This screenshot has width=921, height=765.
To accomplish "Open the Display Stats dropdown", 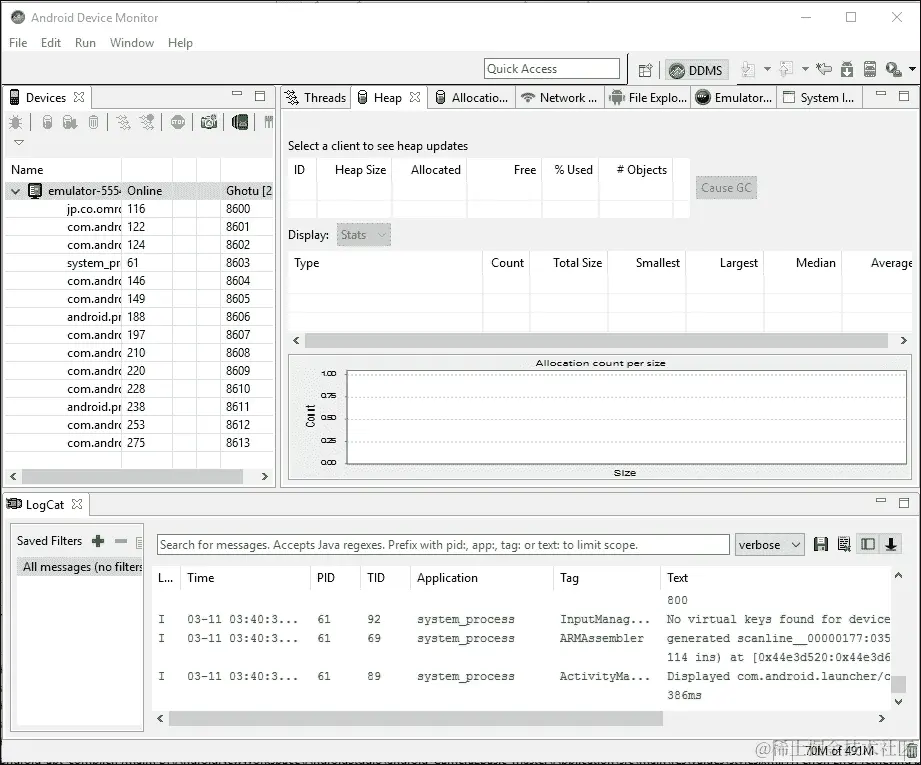I will point(363,235).
